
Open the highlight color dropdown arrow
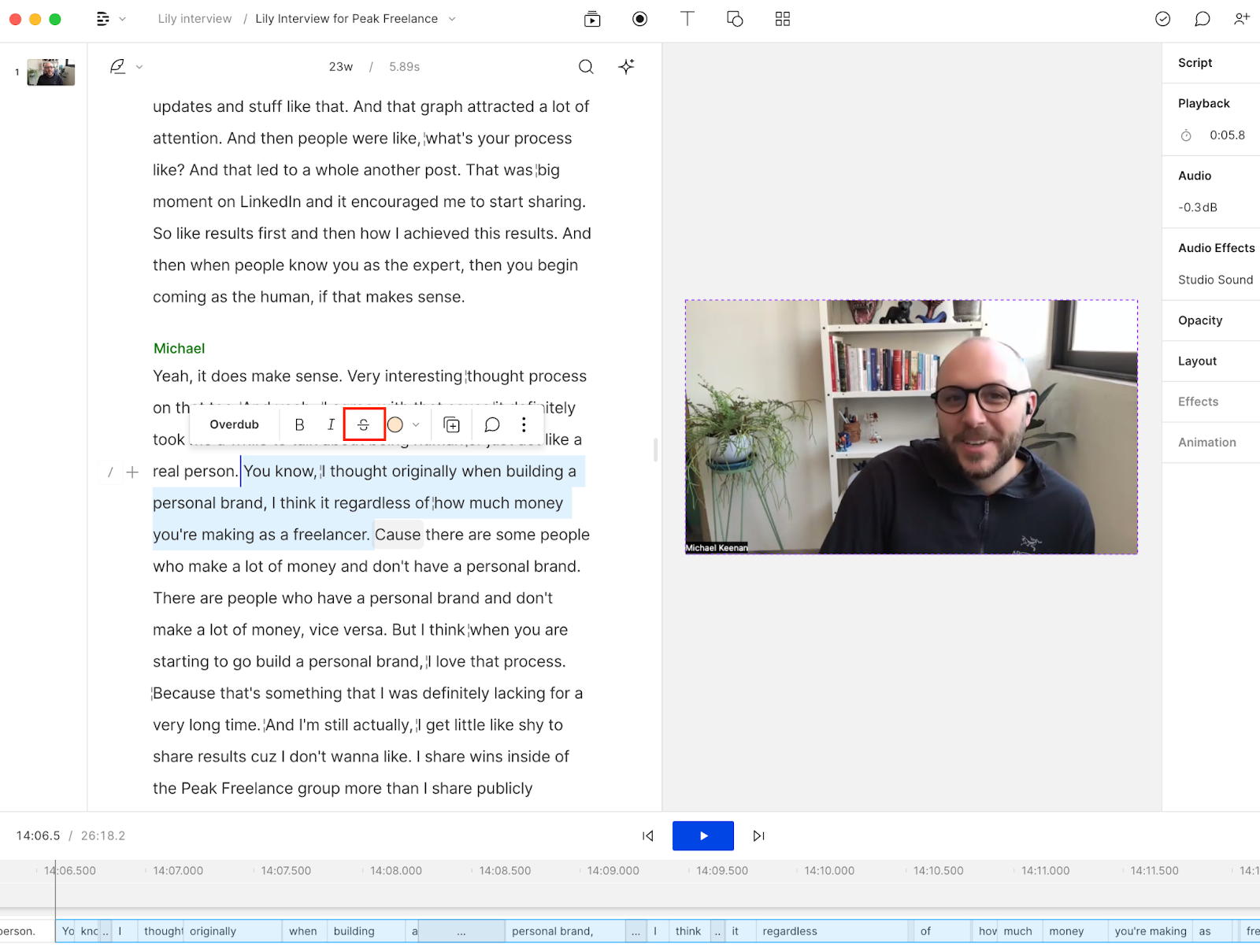click(x=416, y=424)
